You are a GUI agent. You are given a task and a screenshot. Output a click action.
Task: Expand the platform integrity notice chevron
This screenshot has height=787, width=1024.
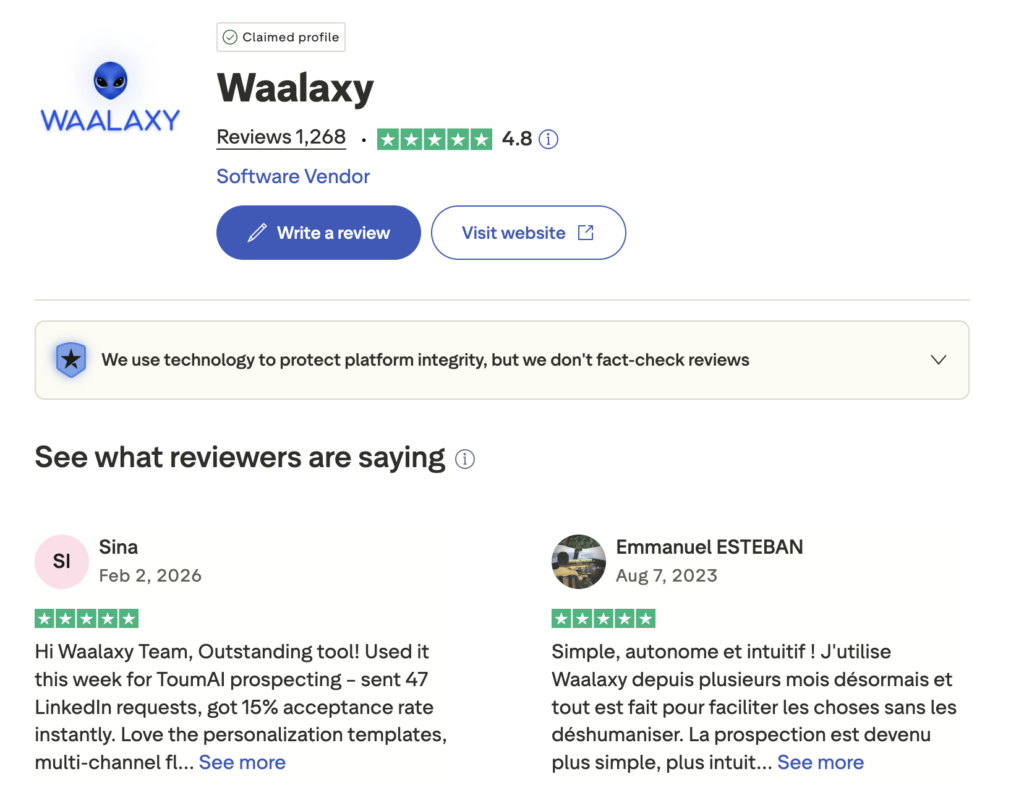coord(938,360)
